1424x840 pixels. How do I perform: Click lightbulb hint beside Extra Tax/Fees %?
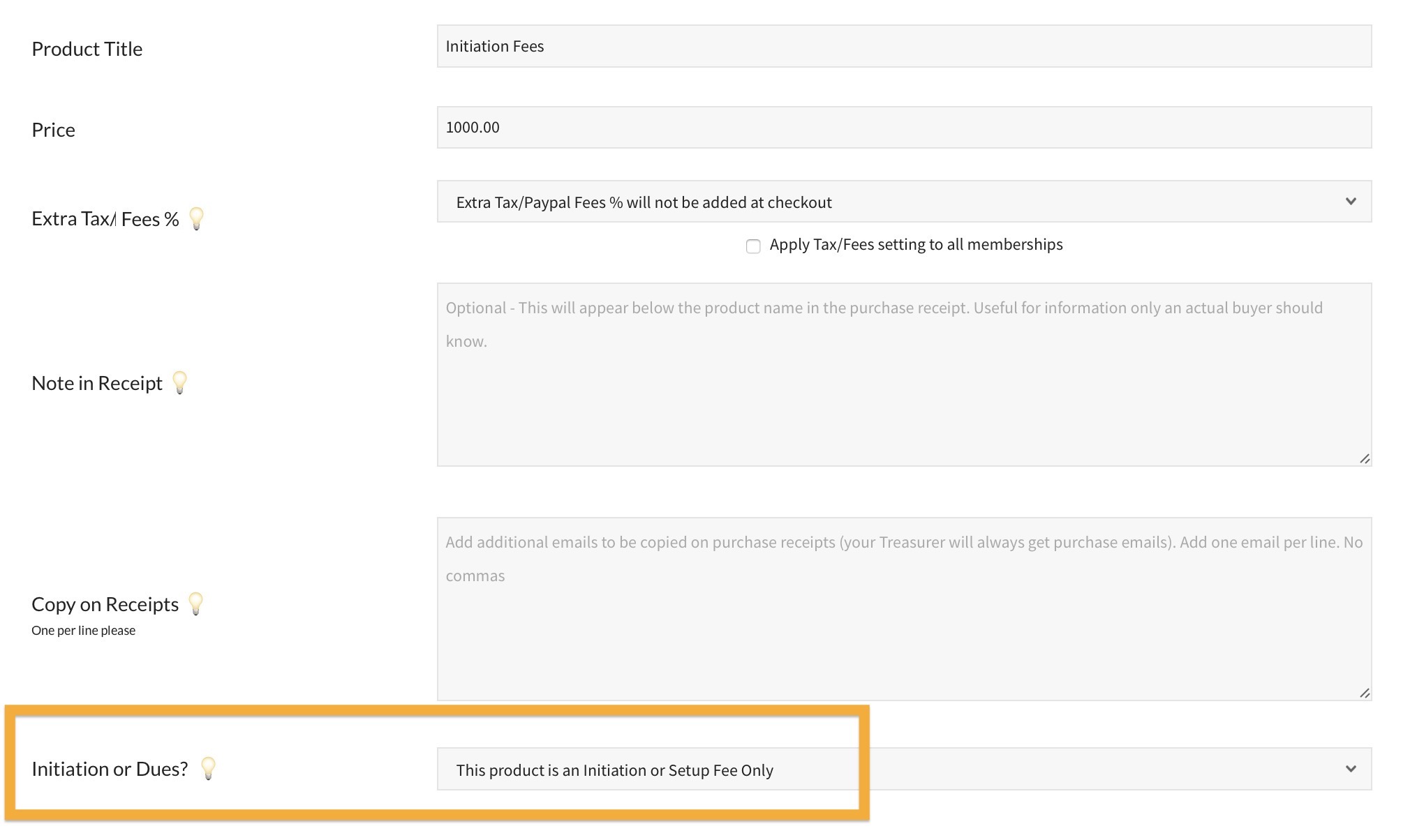pos(197,218)
